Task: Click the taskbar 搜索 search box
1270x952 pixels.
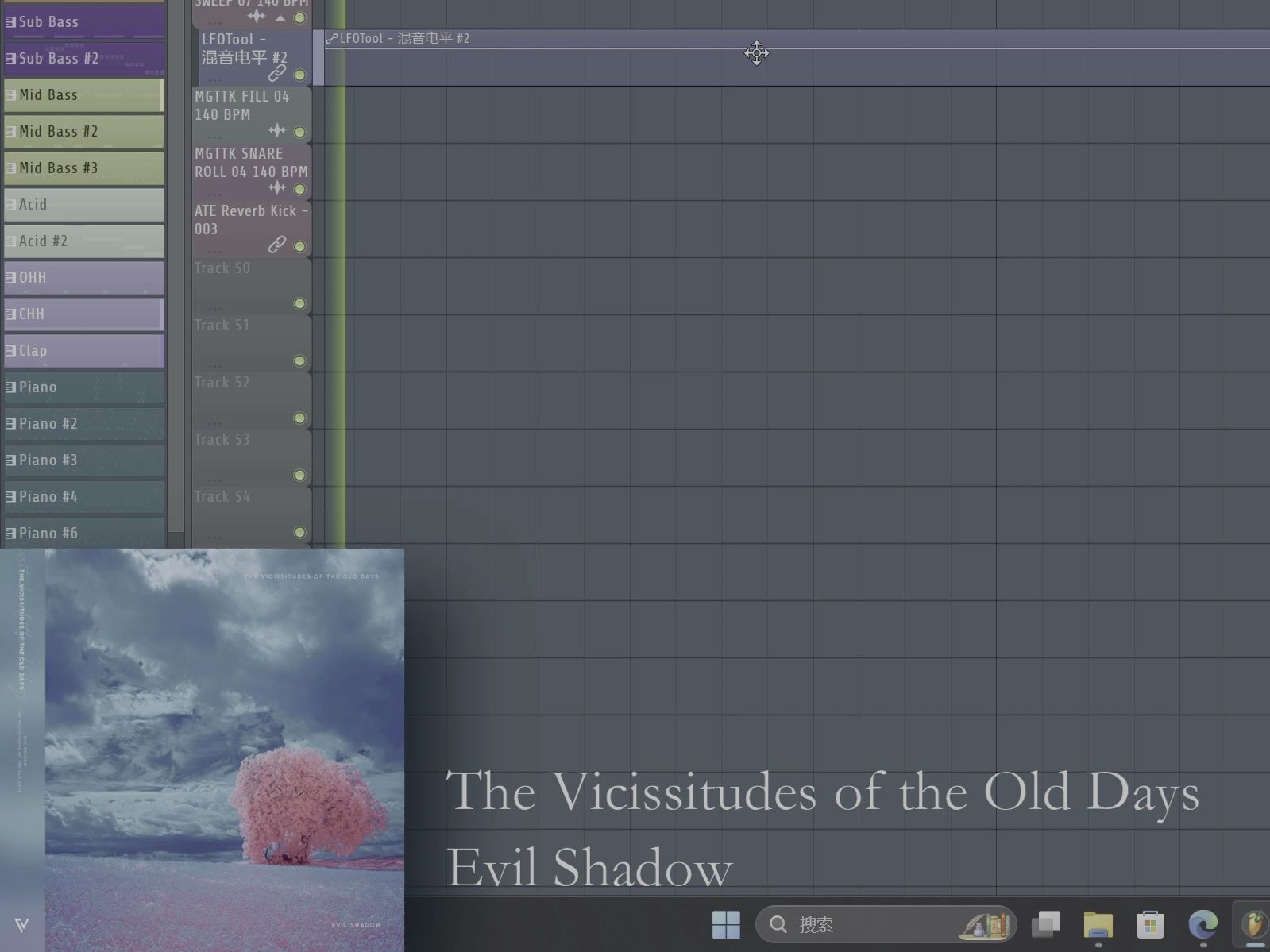Action: [886, 924]
